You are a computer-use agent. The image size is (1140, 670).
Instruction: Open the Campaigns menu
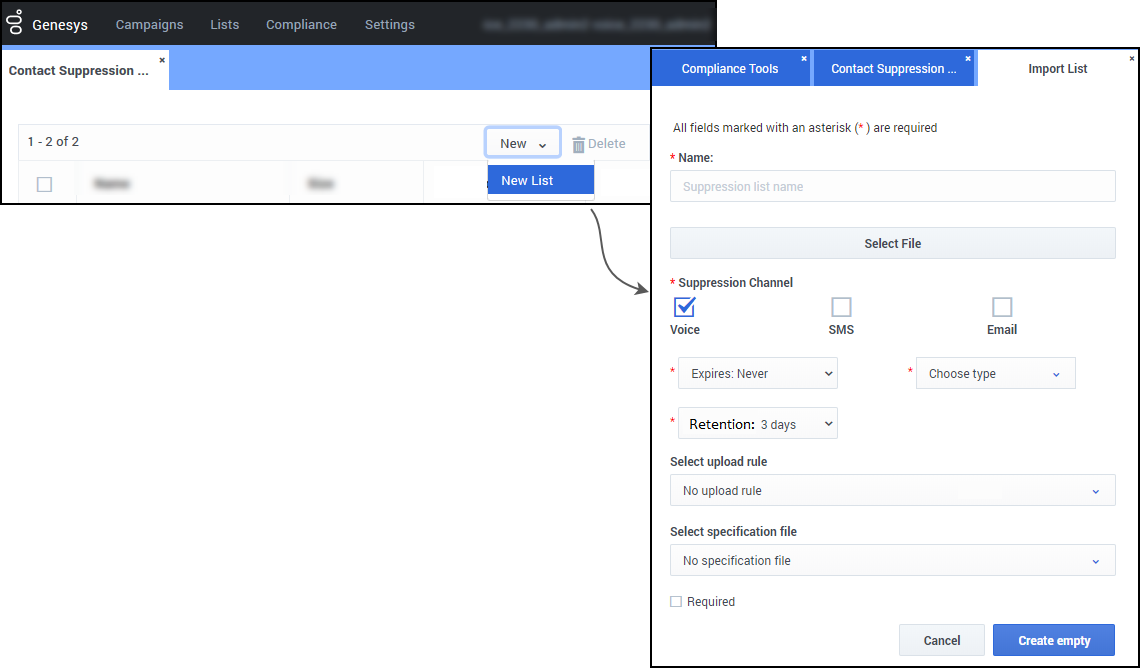pyautogui.click(x=149, y=24)
